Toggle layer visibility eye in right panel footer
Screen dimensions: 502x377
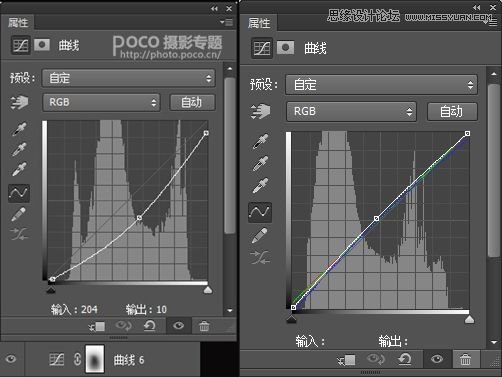point(437,359)
